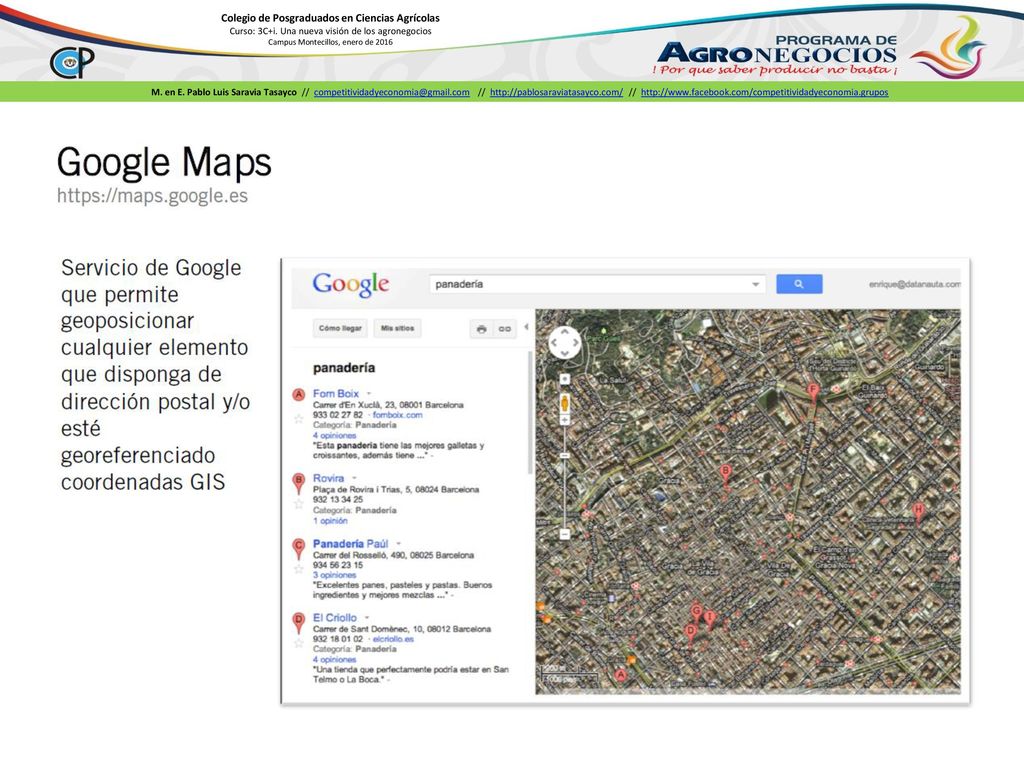1024x768 pixels.
Task: Select the Street View pegman icon
Action: [x=564, y=403]
